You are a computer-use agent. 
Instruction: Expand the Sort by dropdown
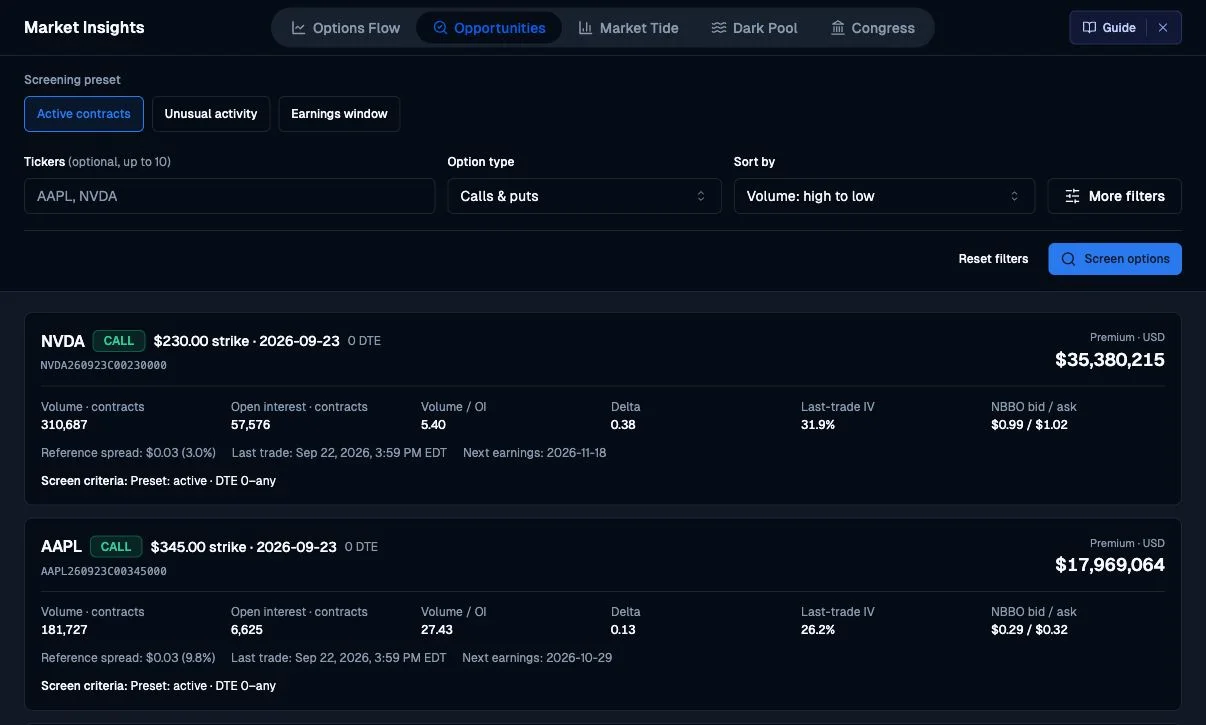(884, 196)
